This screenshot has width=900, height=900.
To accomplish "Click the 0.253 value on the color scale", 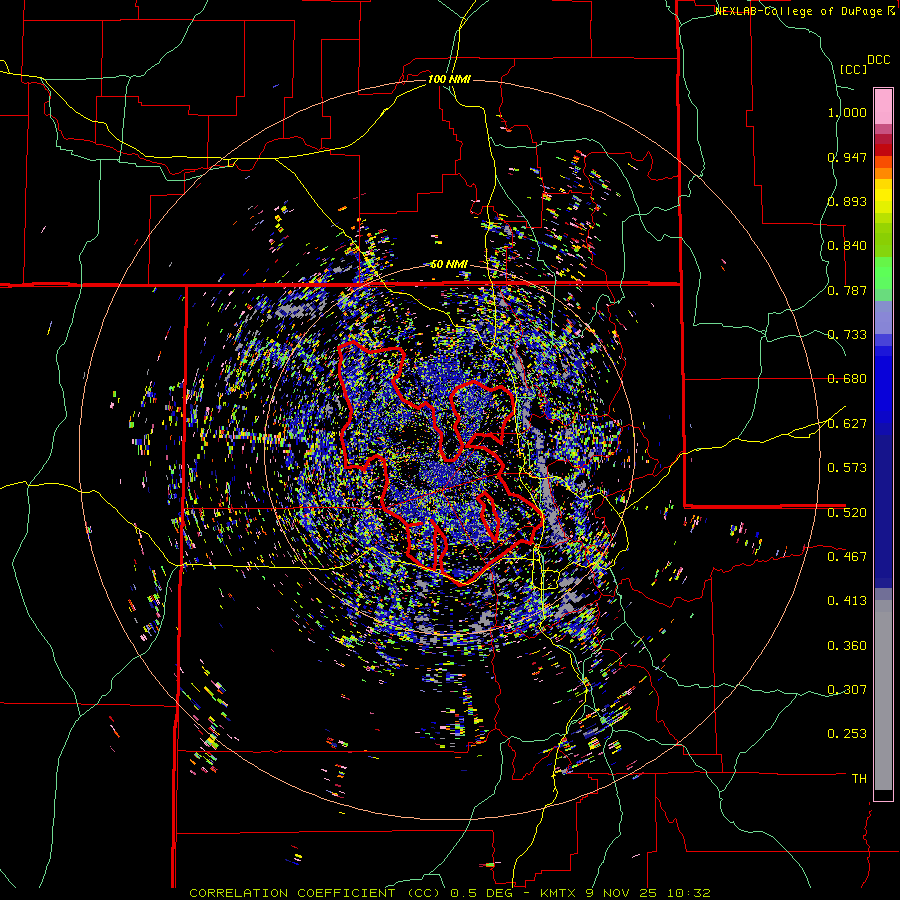I will [x=847, y=734].
